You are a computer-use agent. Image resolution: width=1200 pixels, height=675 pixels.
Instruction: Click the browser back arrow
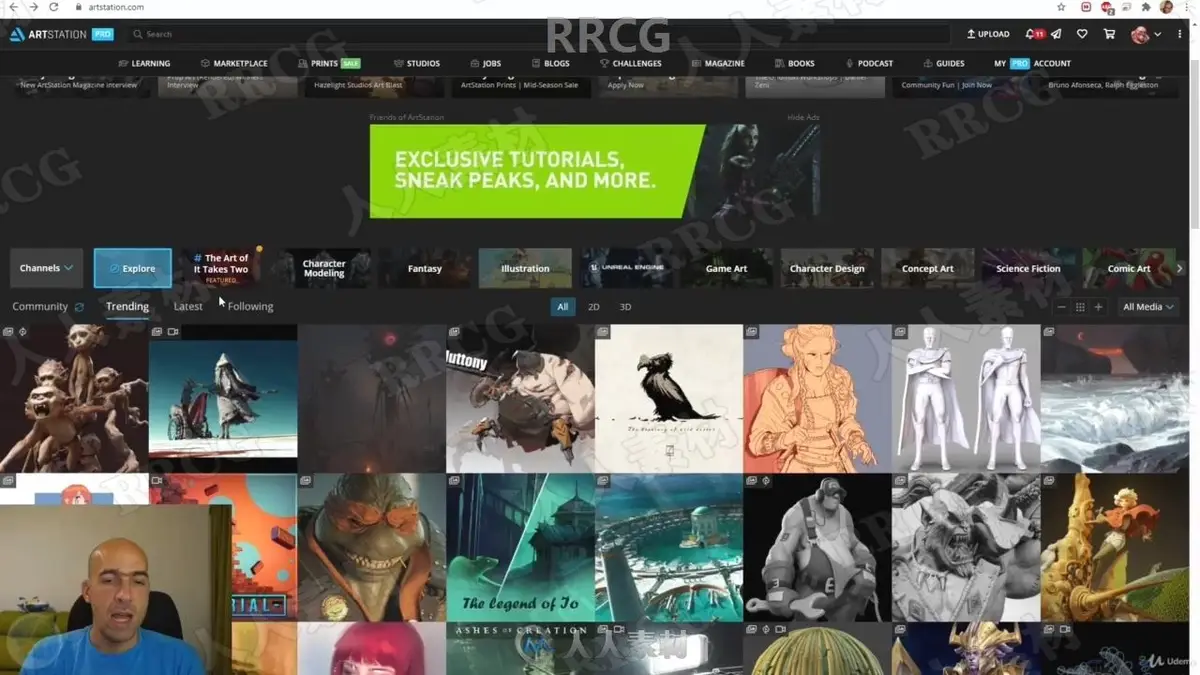coord(13,7)
